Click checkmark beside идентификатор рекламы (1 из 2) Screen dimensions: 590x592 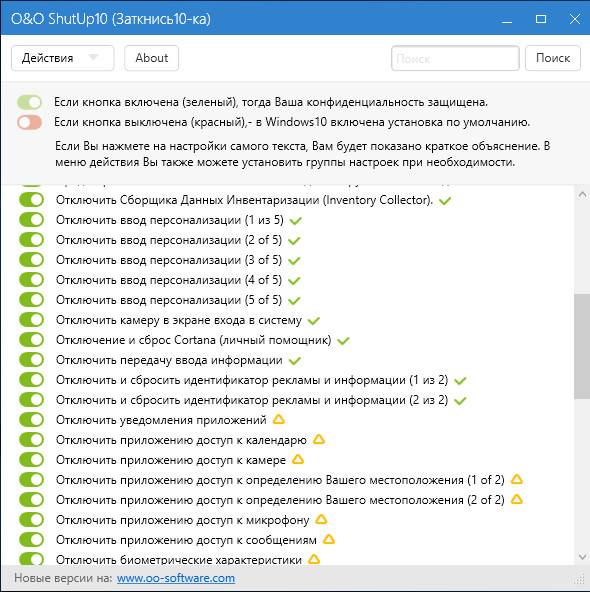(x=460, y=381)
